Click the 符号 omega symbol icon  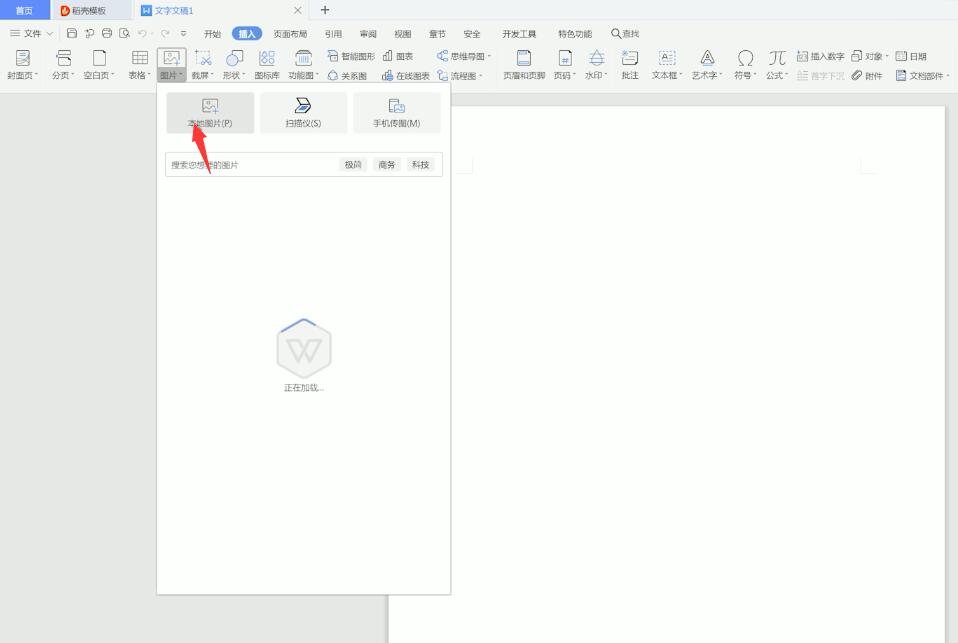pyautogui.click(x=745, y=58)
